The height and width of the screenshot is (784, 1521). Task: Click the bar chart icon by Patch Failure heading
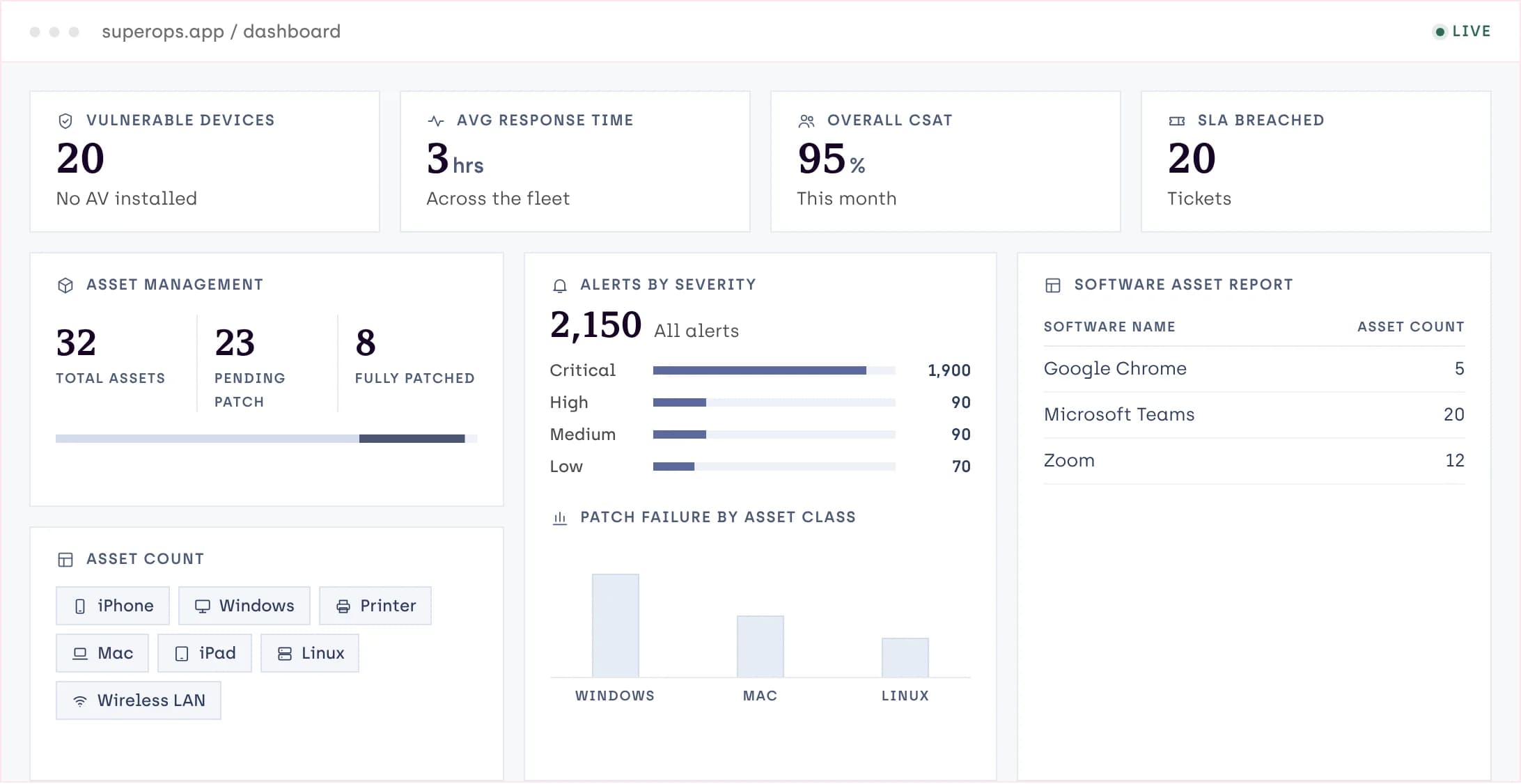click(560, 518)
